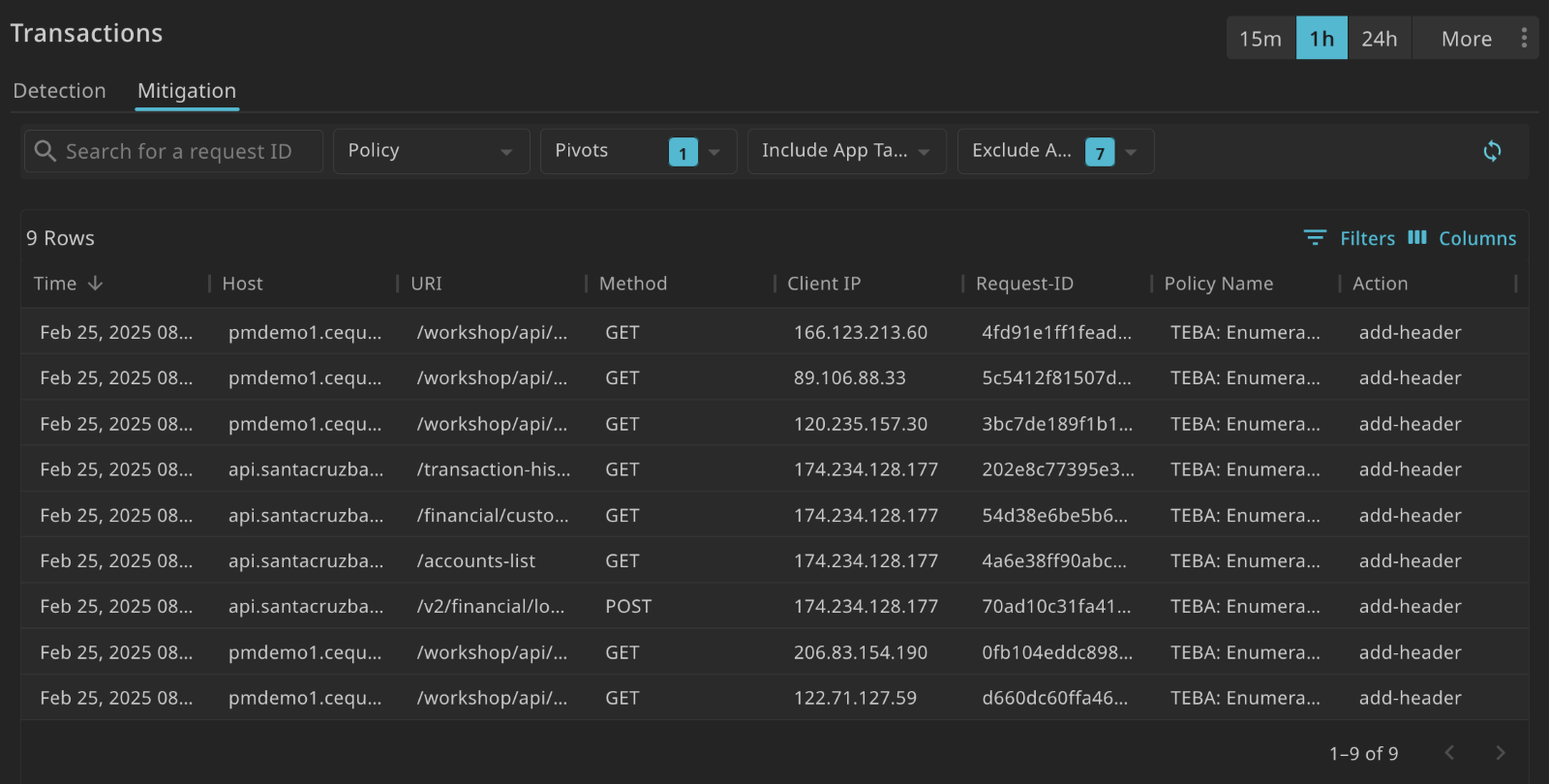This screenshot has width=1549, height=784.
Task: Sort by the Time column header
Action: 55,284
